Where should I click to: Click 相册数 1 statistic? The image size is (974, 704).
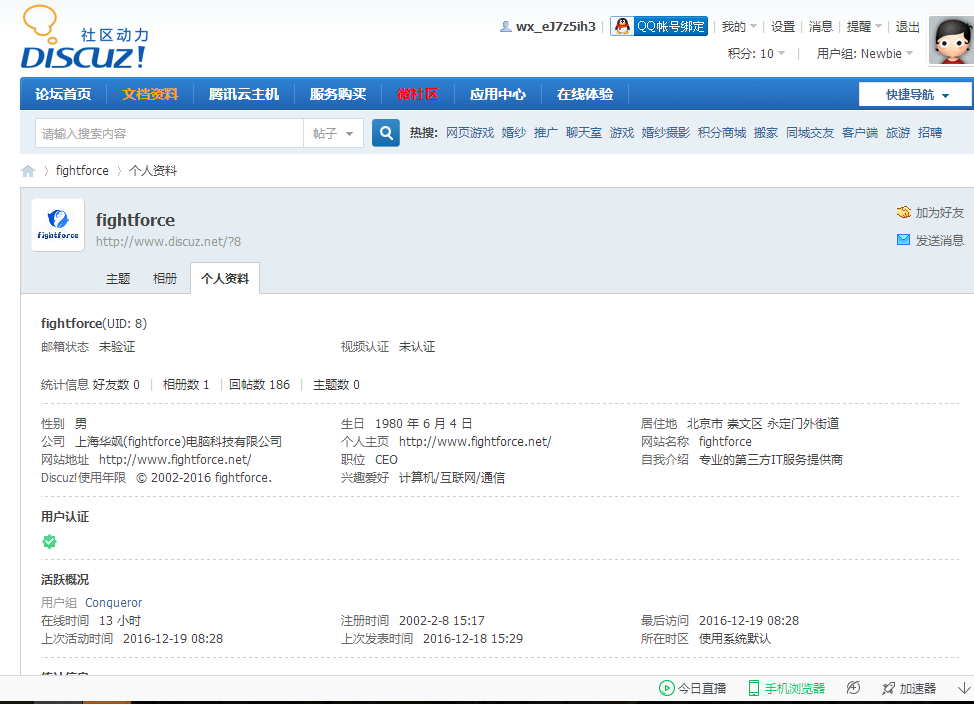tap(186, 385)
